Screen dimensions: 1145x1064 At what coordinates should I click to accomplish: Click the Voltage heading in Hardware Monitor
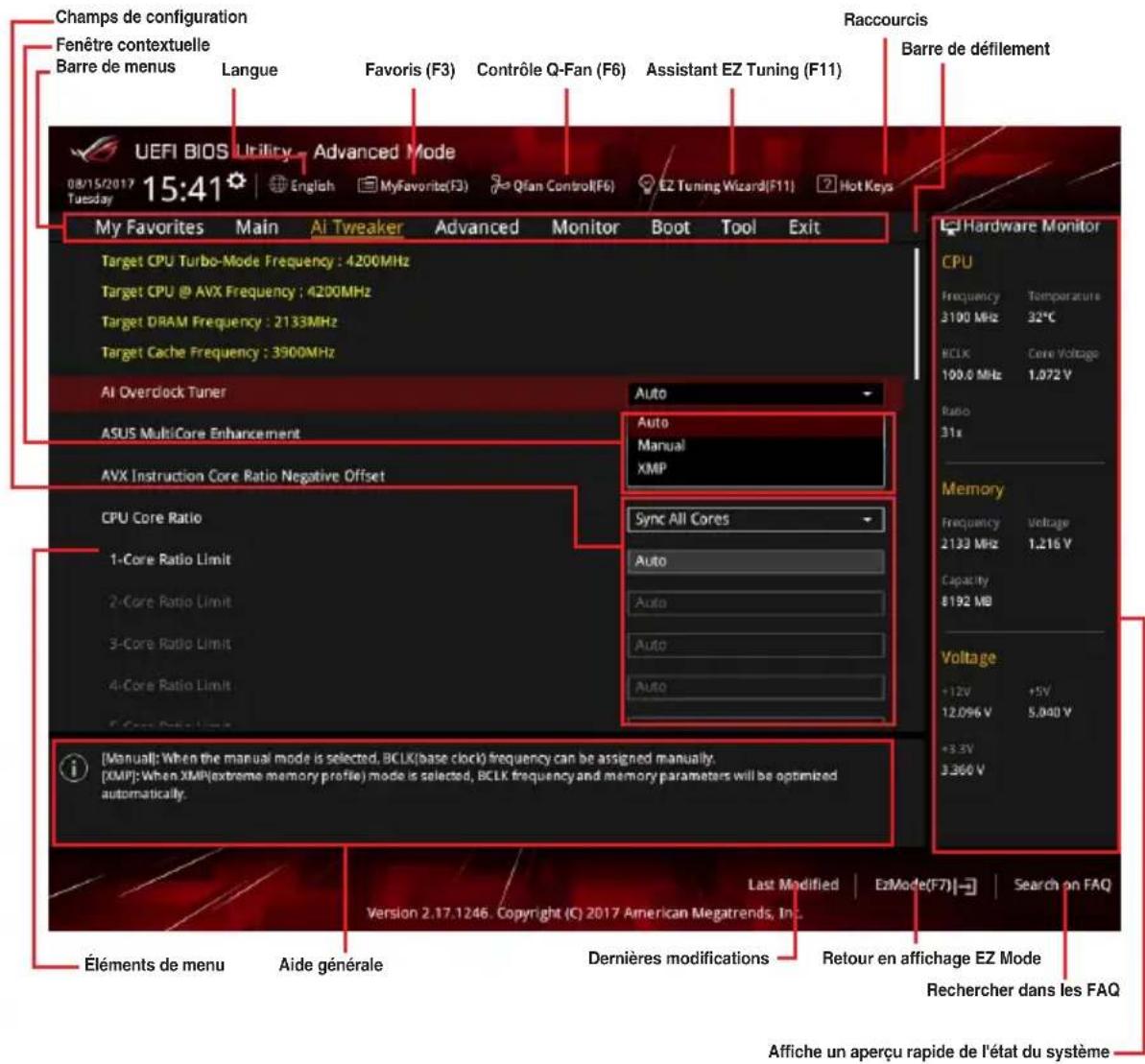click(968, 657)
